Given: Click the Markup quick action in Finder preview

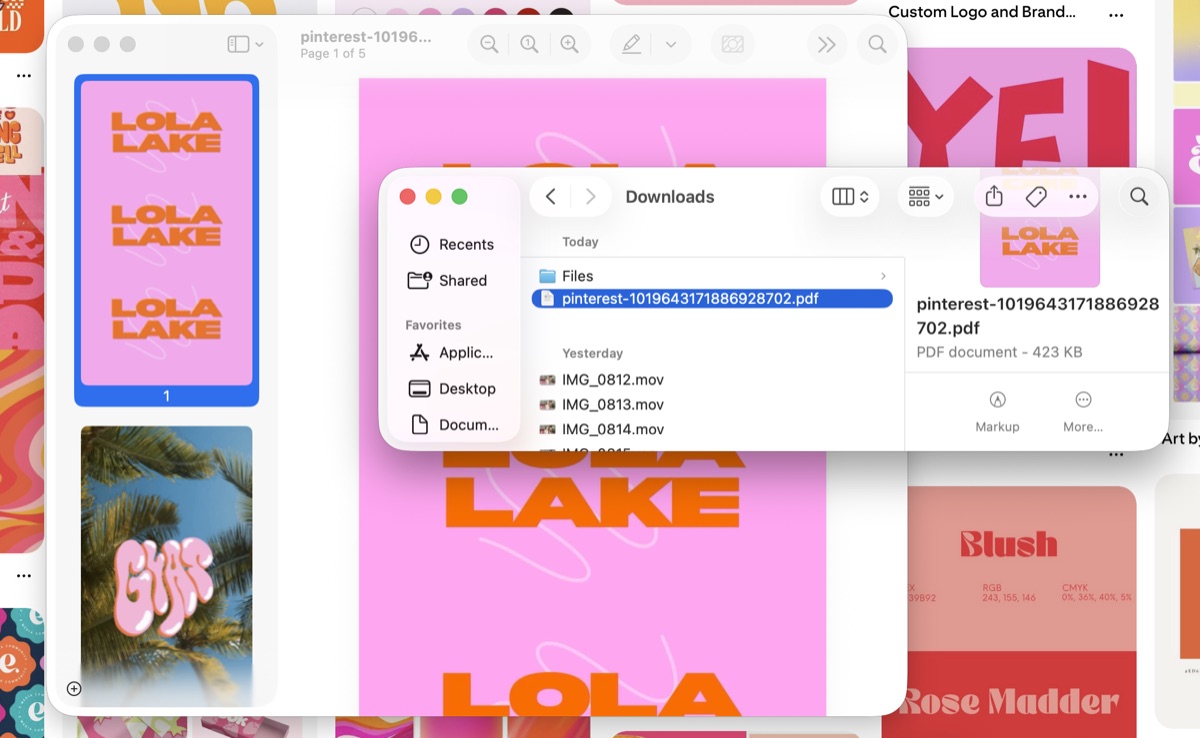Looking at the screenshot, I should 997,412.
